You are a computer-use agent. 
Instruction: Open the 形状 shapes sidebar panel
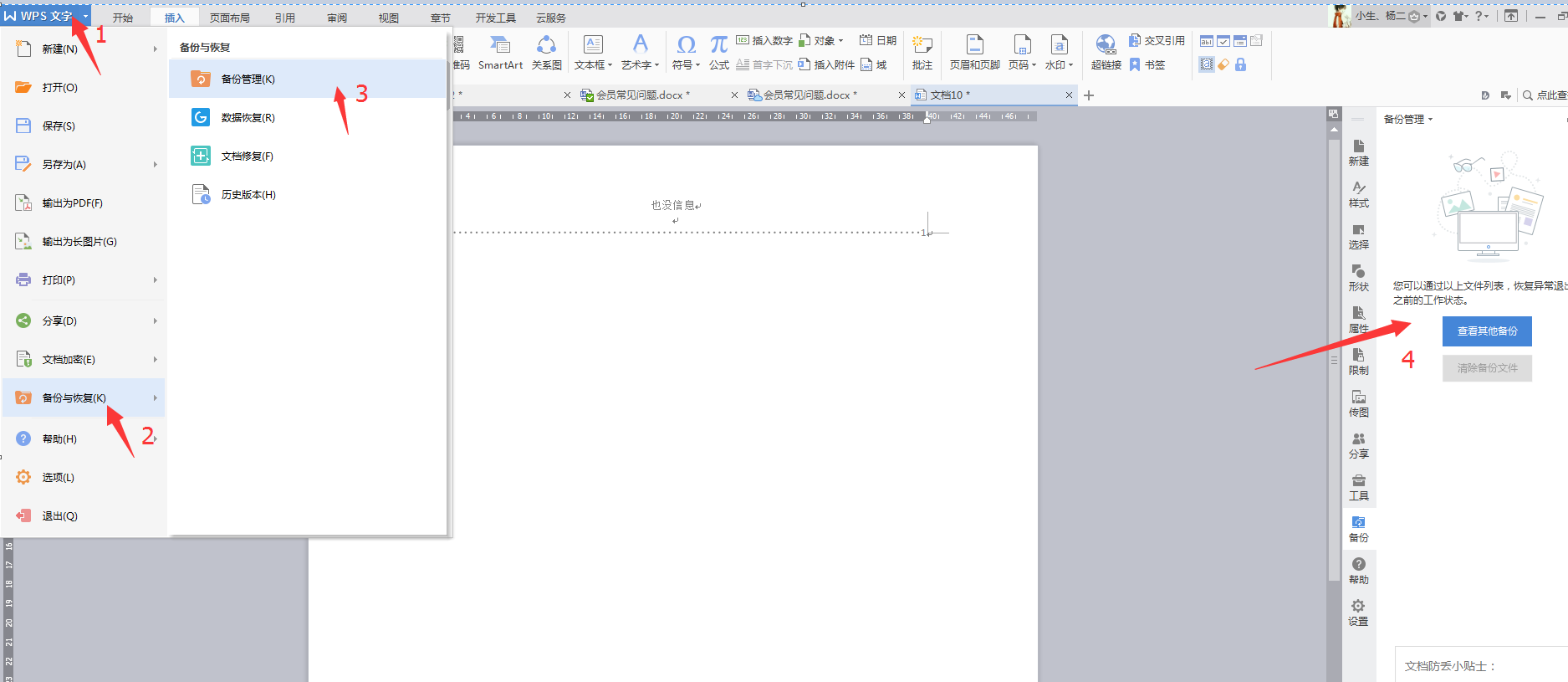click(x=1358, y=278)
